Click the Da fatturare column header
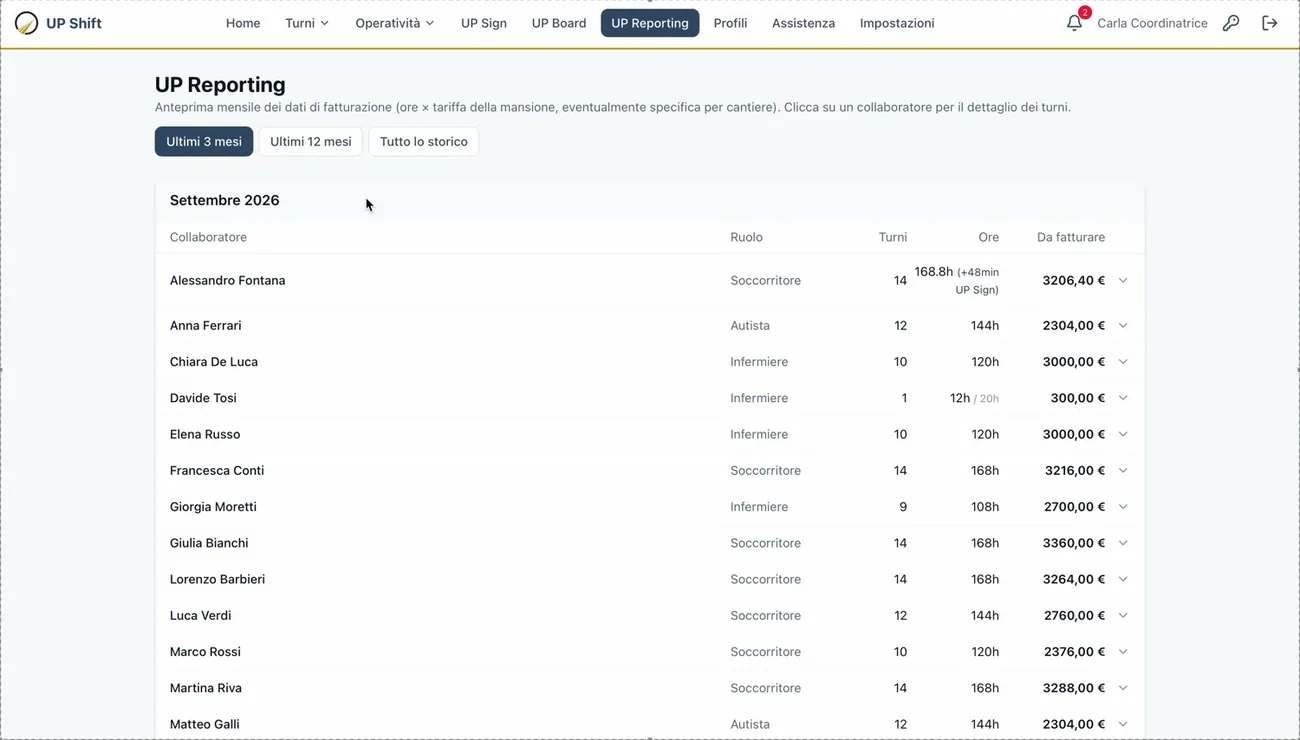This screenshot has width=1300, height=740. point(1071,237)
